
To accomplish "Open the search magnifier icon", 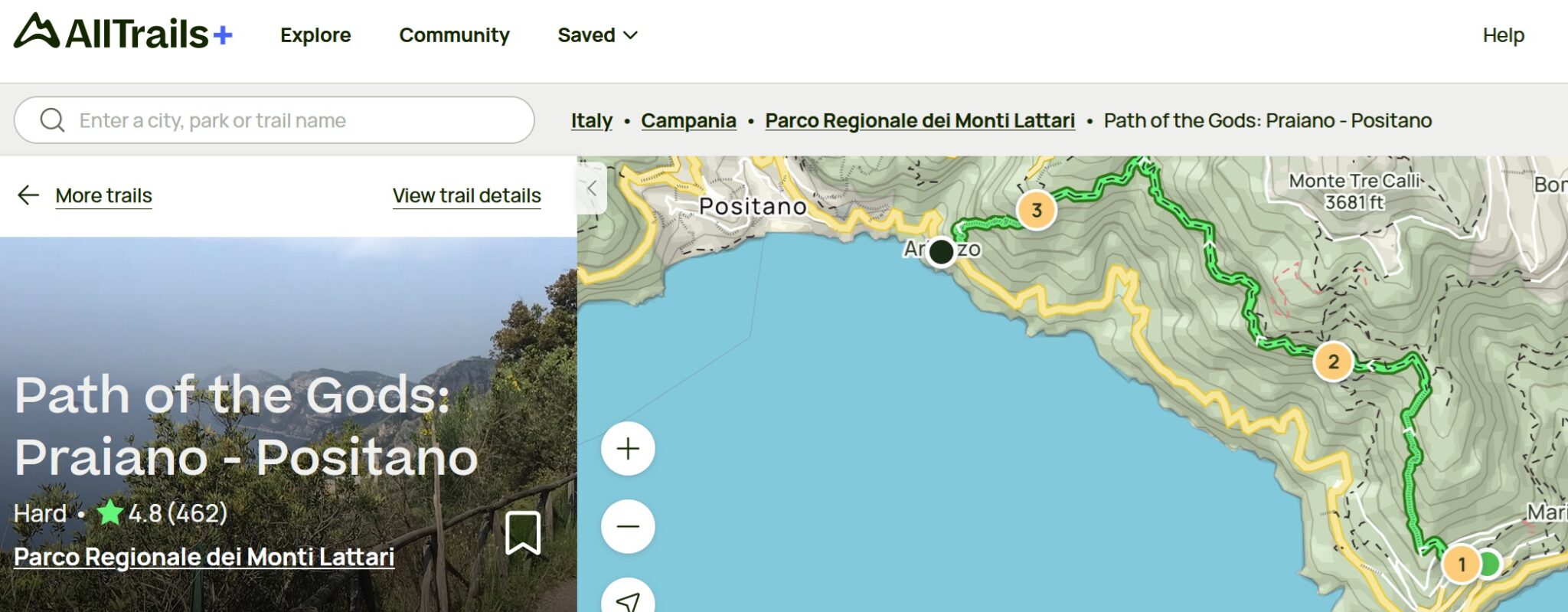I will tap(51, 119).
